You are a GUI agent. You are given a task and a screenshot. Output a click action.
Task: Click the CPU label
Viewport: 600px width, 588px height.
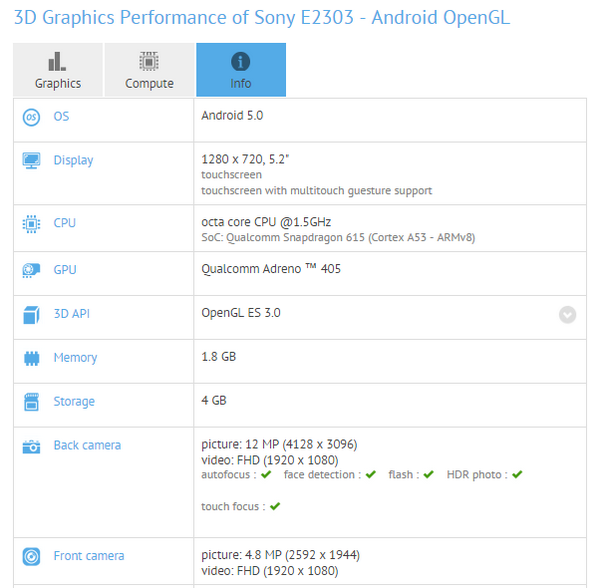click(x=64, y=223)
